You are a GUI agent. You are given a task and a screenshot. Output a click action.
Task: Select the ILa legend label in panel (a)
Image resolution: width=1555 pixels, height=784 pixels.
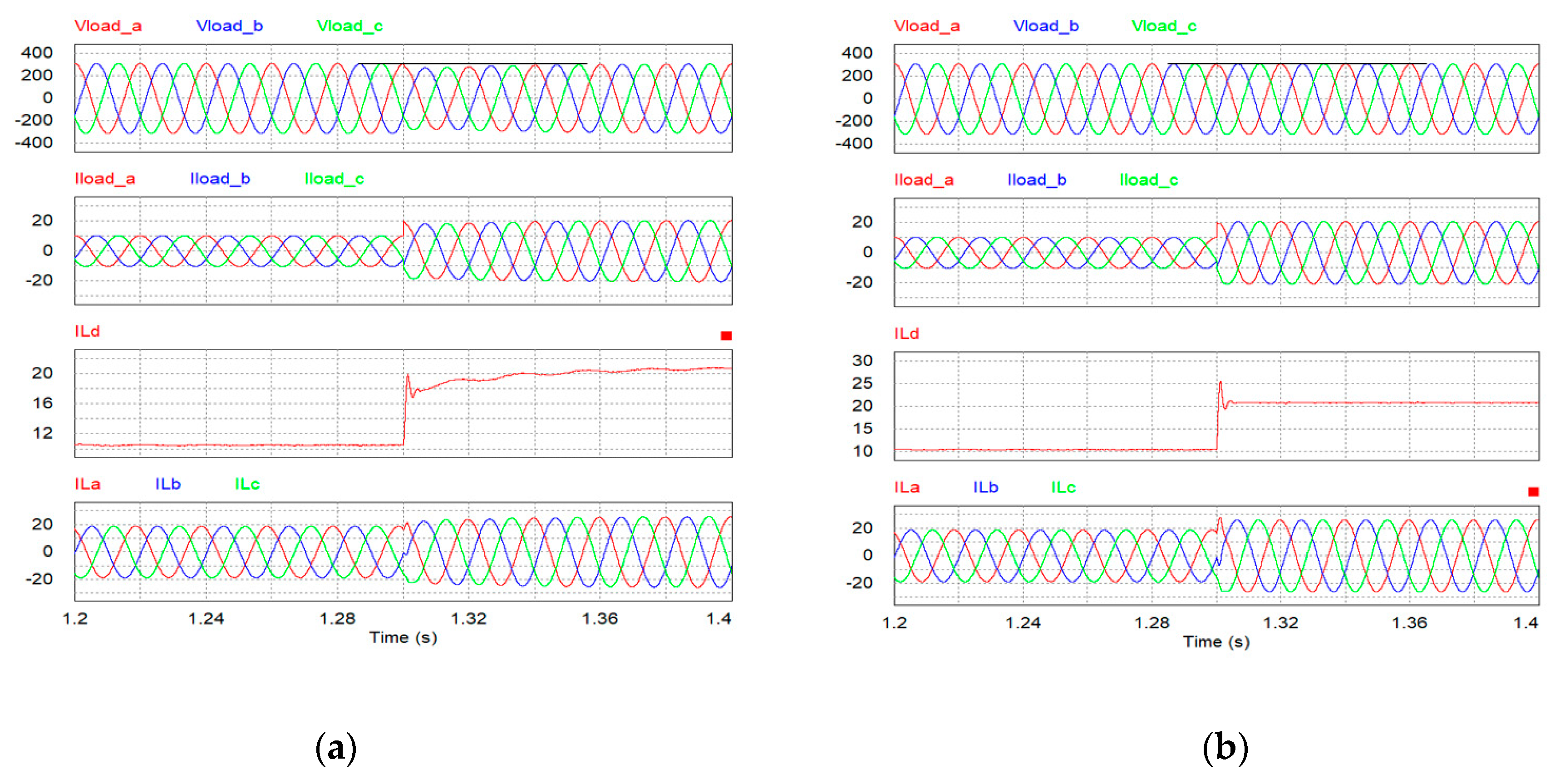88,484
